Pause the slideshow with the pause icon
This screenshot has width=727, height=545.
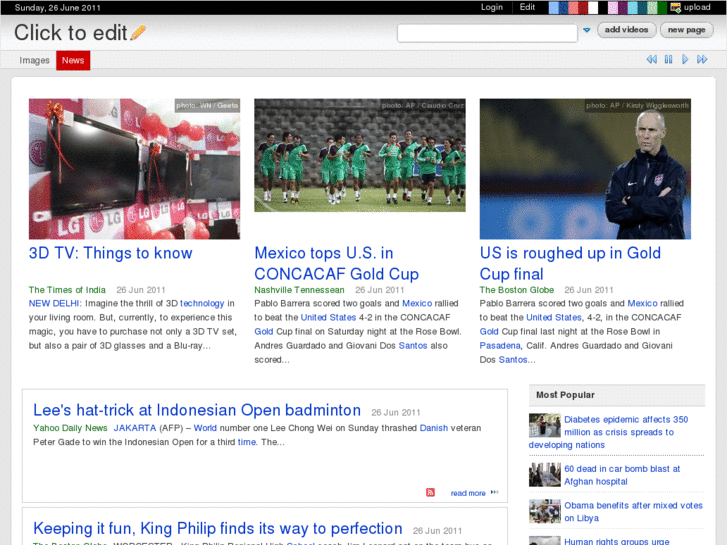tap(668, 59)
